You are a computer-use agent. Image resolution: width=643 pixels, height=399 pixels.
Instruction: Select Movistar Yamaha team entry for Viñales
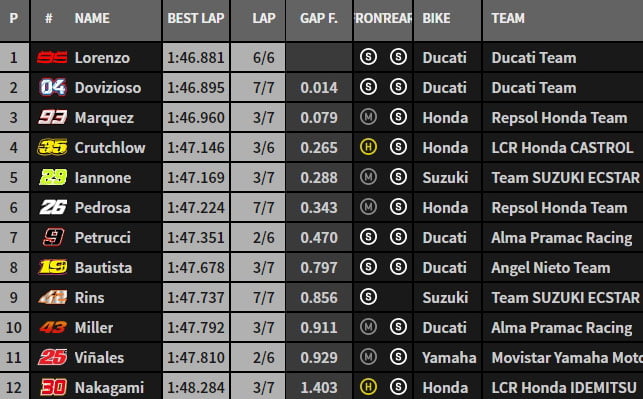(567, 358)
